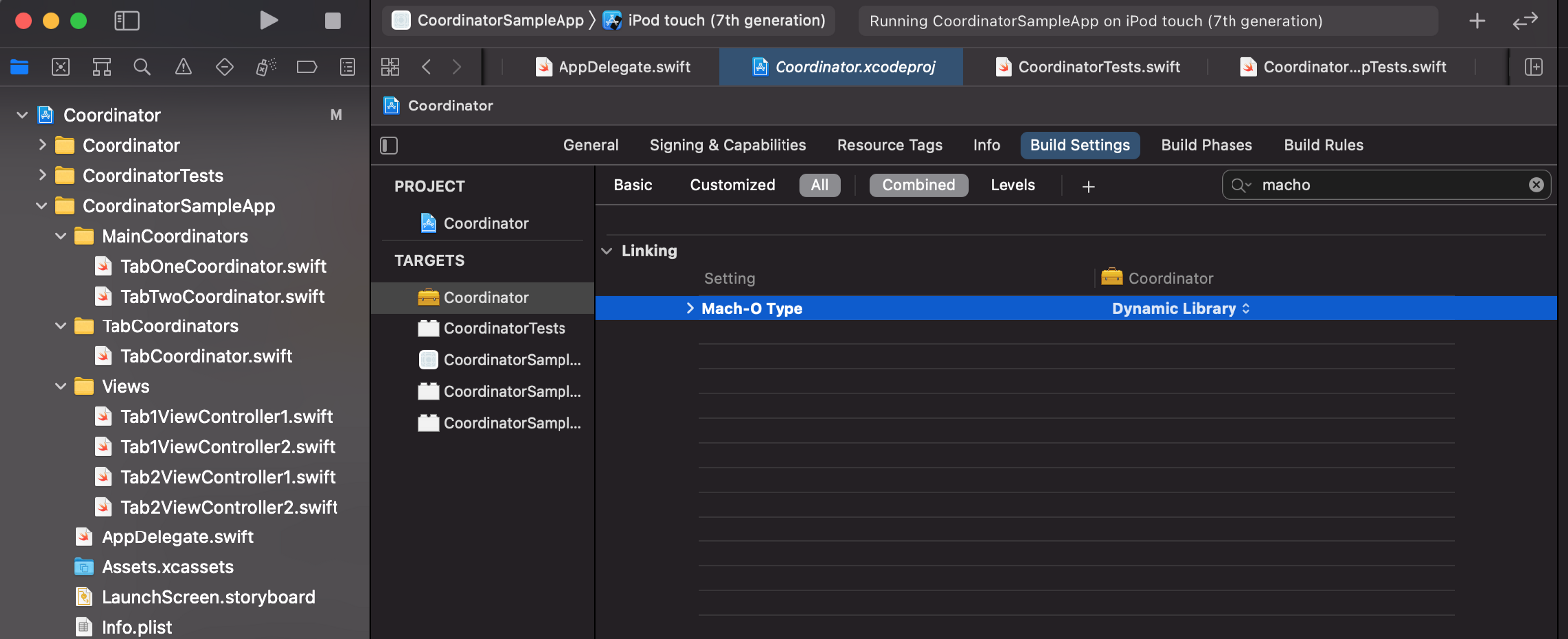Collapse the Linking section
Screen dimensions: 1568x639
[x=607, y=251]
